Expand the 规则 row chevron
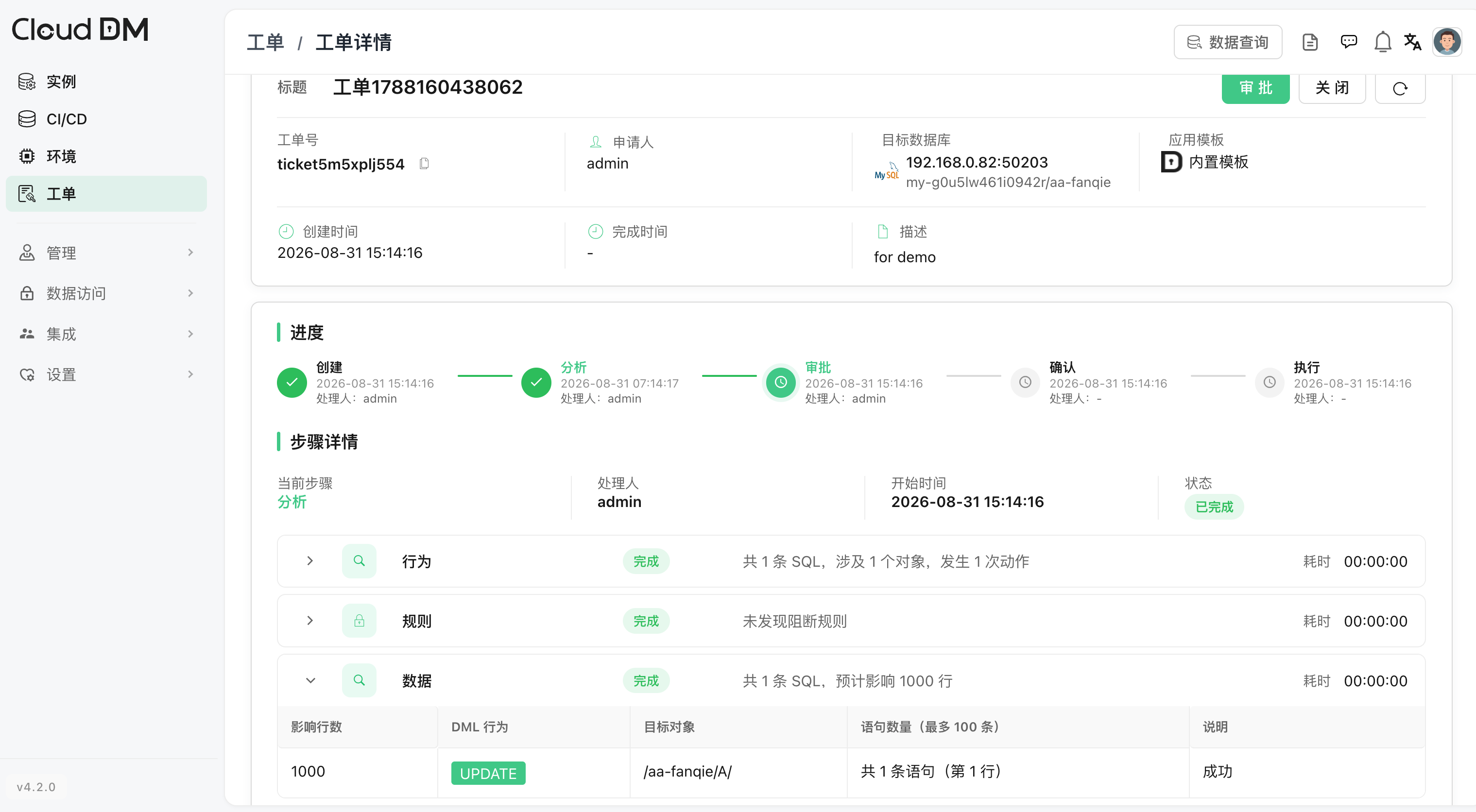 pyautogui.click(x=310, y=621)
